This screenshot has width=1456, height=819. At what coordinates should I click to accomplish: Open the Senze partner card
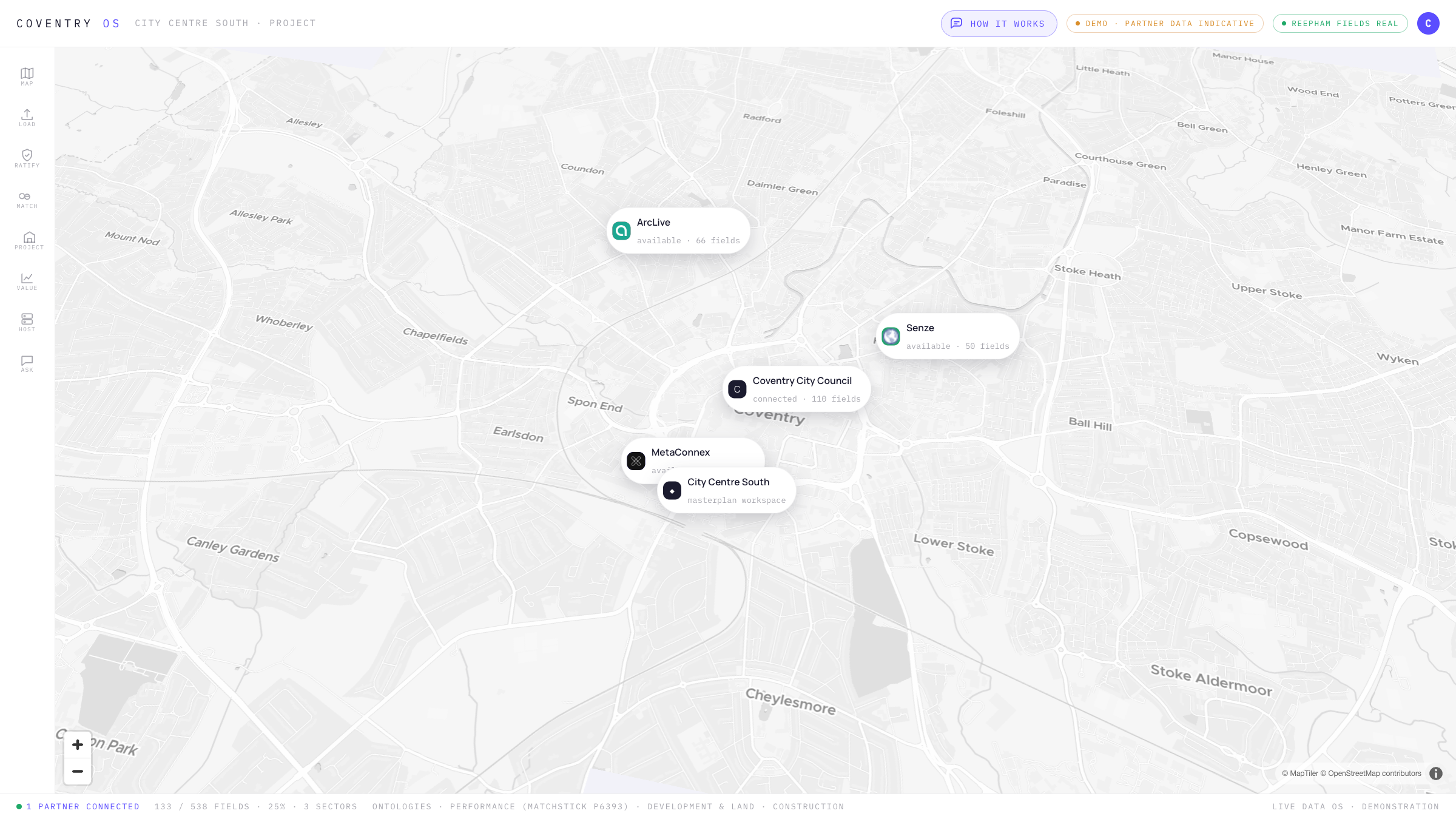point(948,337)
